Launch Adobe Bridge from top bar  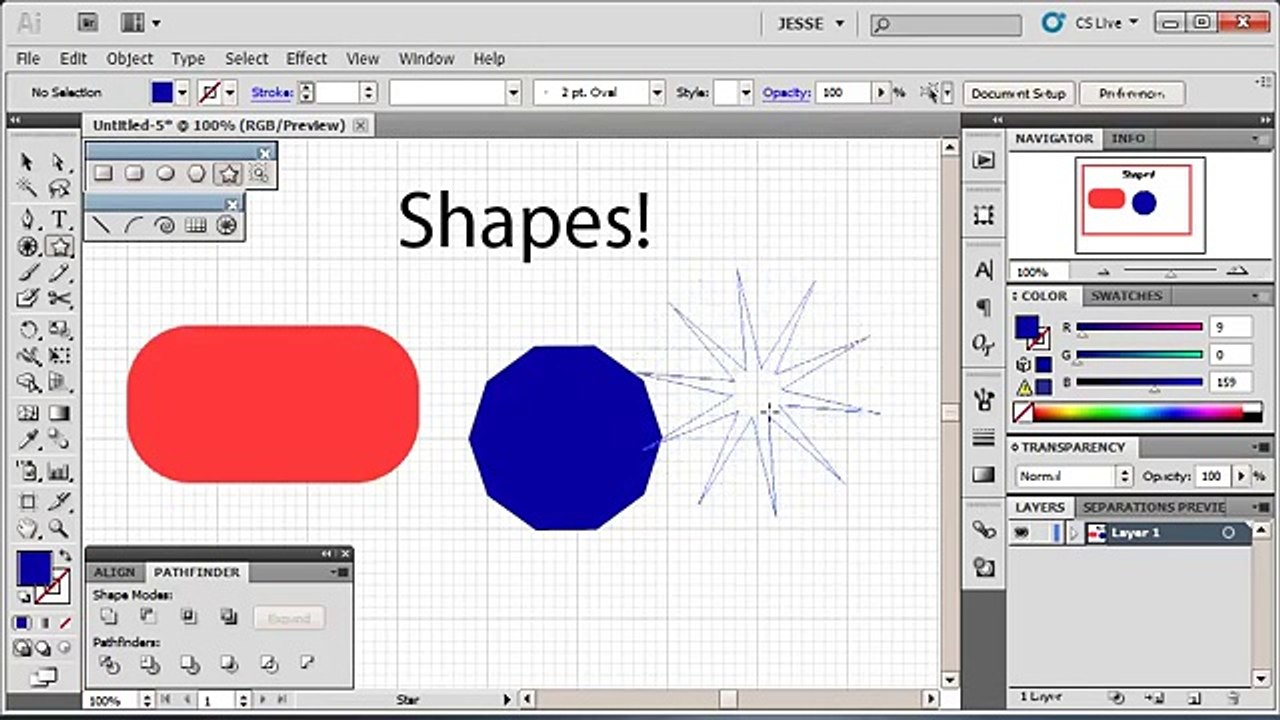89,22
